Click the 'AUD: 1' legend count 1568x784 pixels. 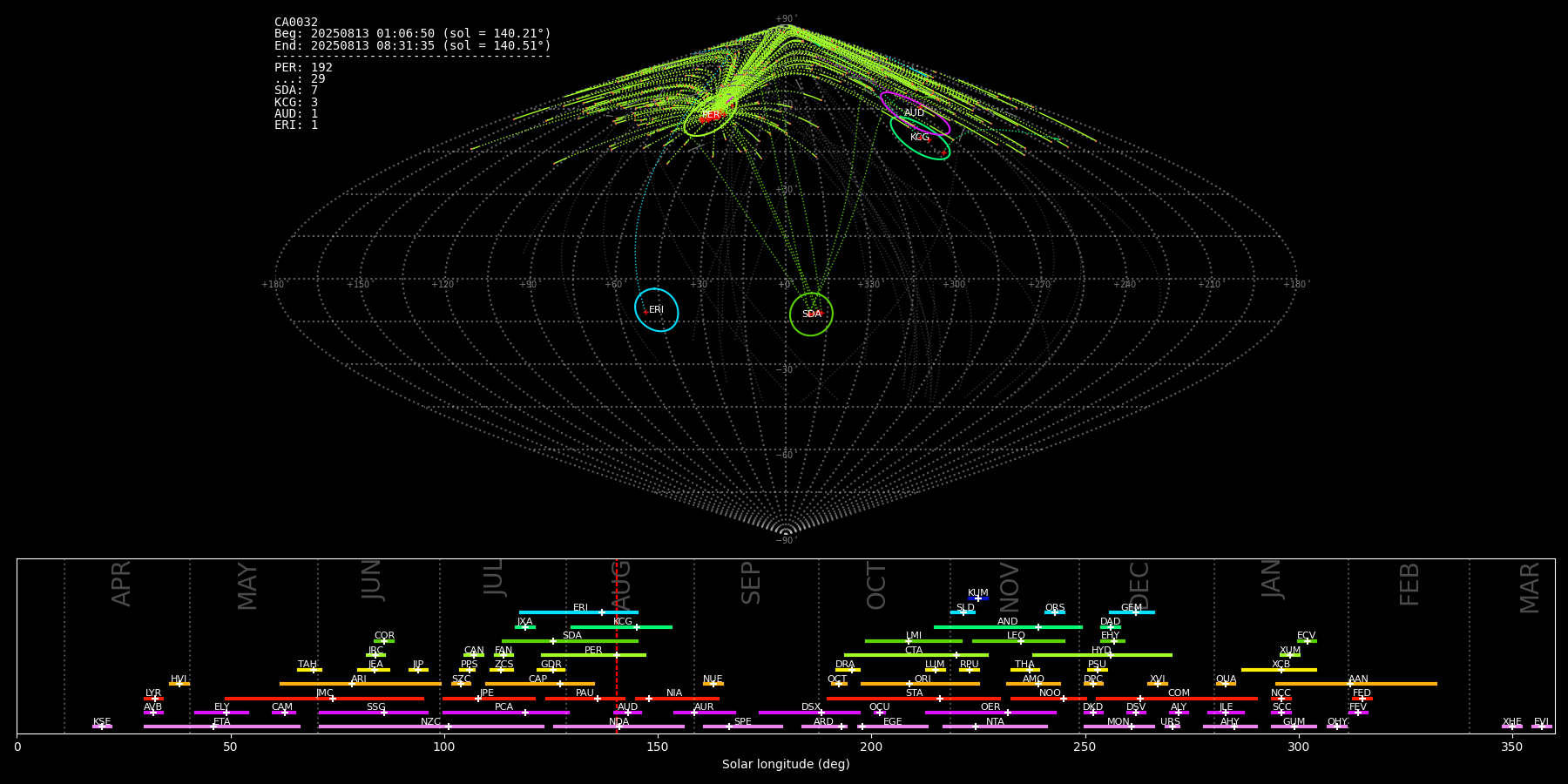point(296,114)
